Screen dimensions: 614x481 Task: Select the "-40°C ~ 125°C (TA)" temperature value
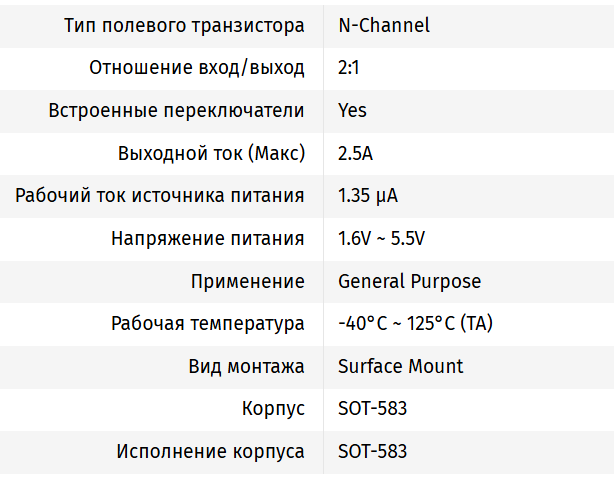(x=416, y=323)
